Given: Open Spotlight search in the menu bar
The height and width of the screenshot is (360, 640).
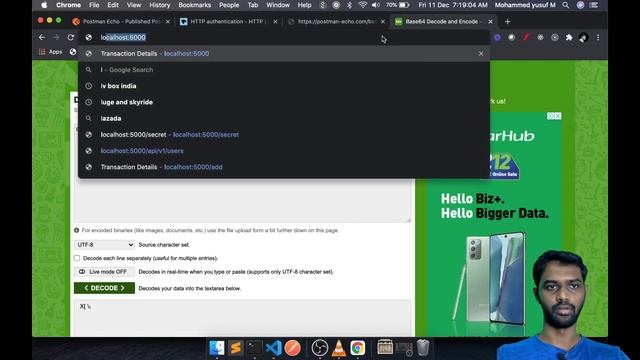Looking at the screenshot, I should click(566, 5).
